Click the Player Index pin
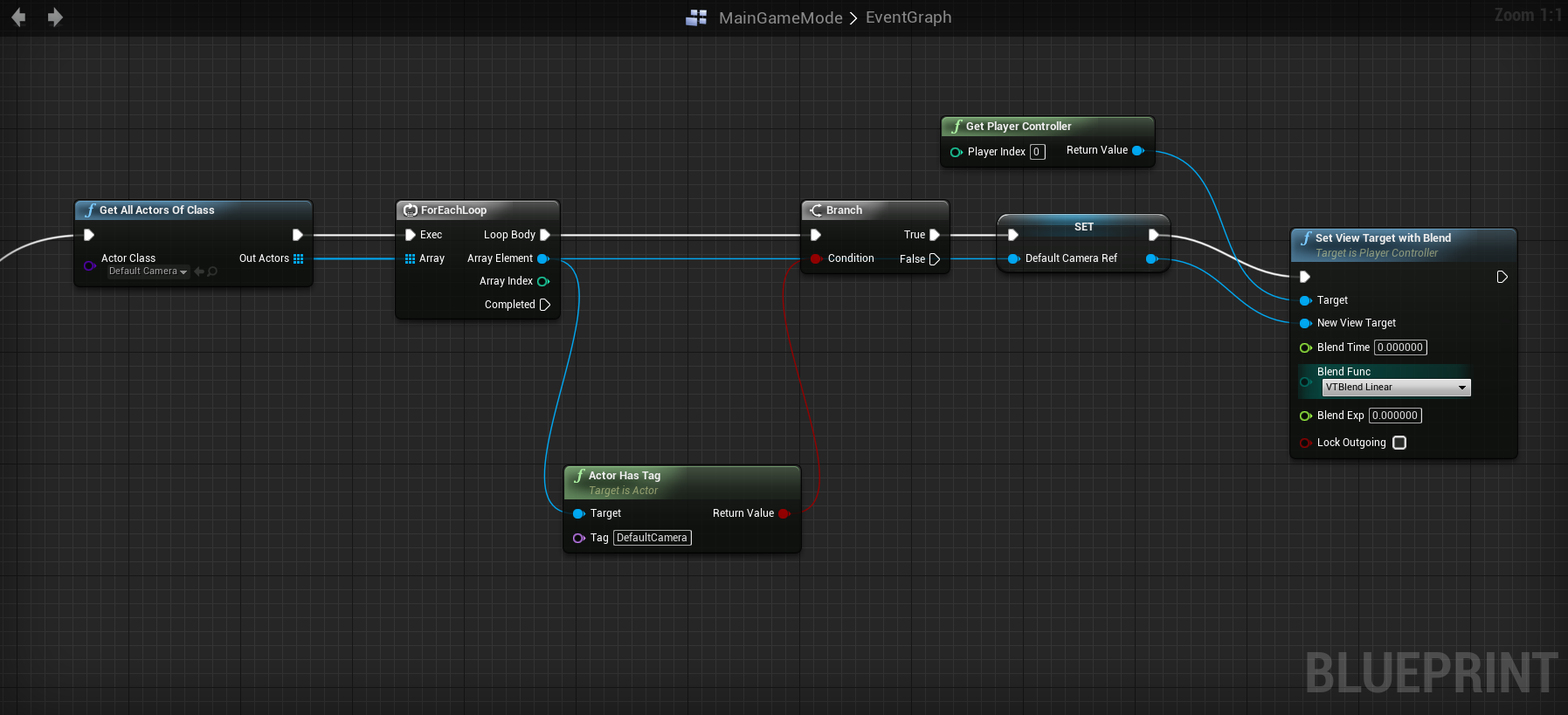The width and height of the screenshot is (1568, 715). [956, 152]
